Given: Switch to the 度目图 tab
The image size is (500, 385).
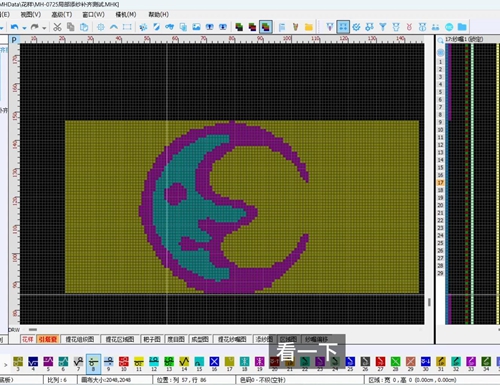Looking at the screenshot, I should click(176, 339).
